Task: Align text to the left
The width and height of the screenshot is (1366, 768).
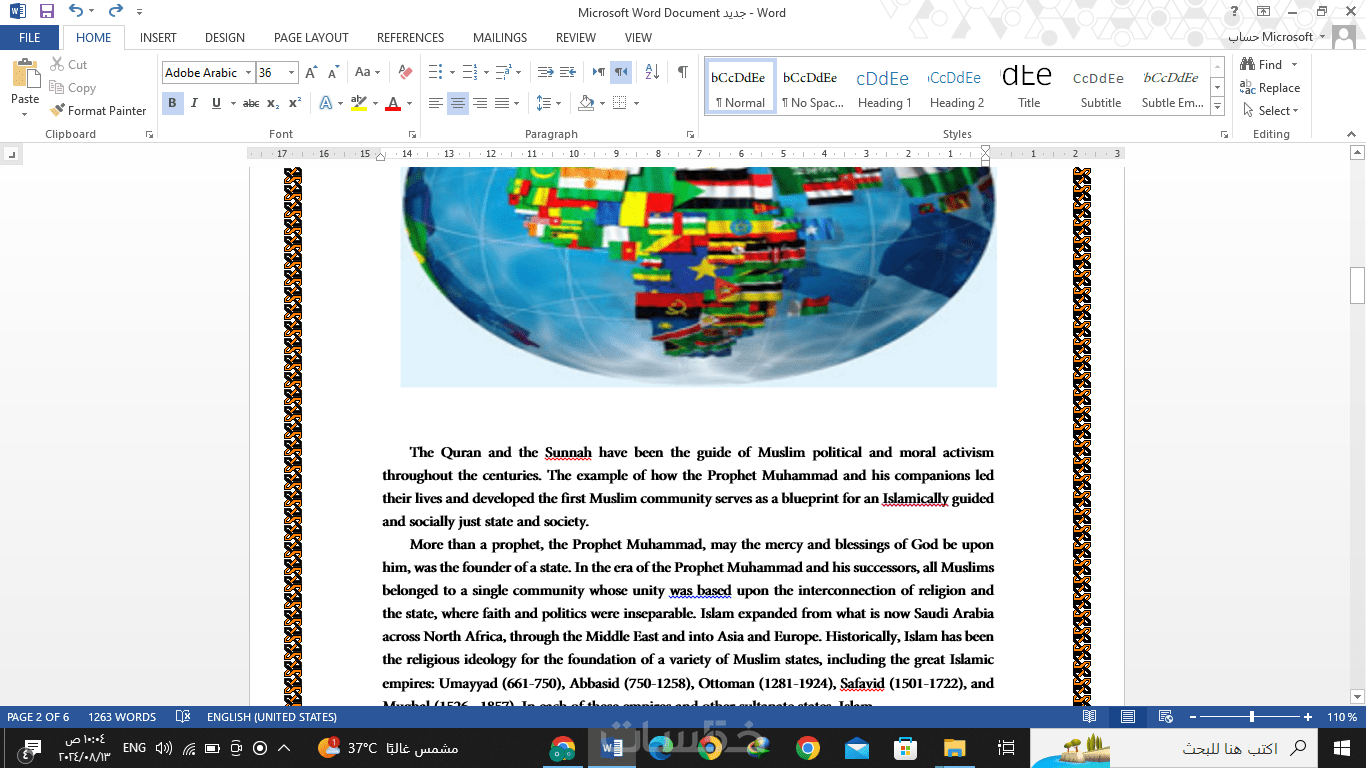Action: (436, 103)
